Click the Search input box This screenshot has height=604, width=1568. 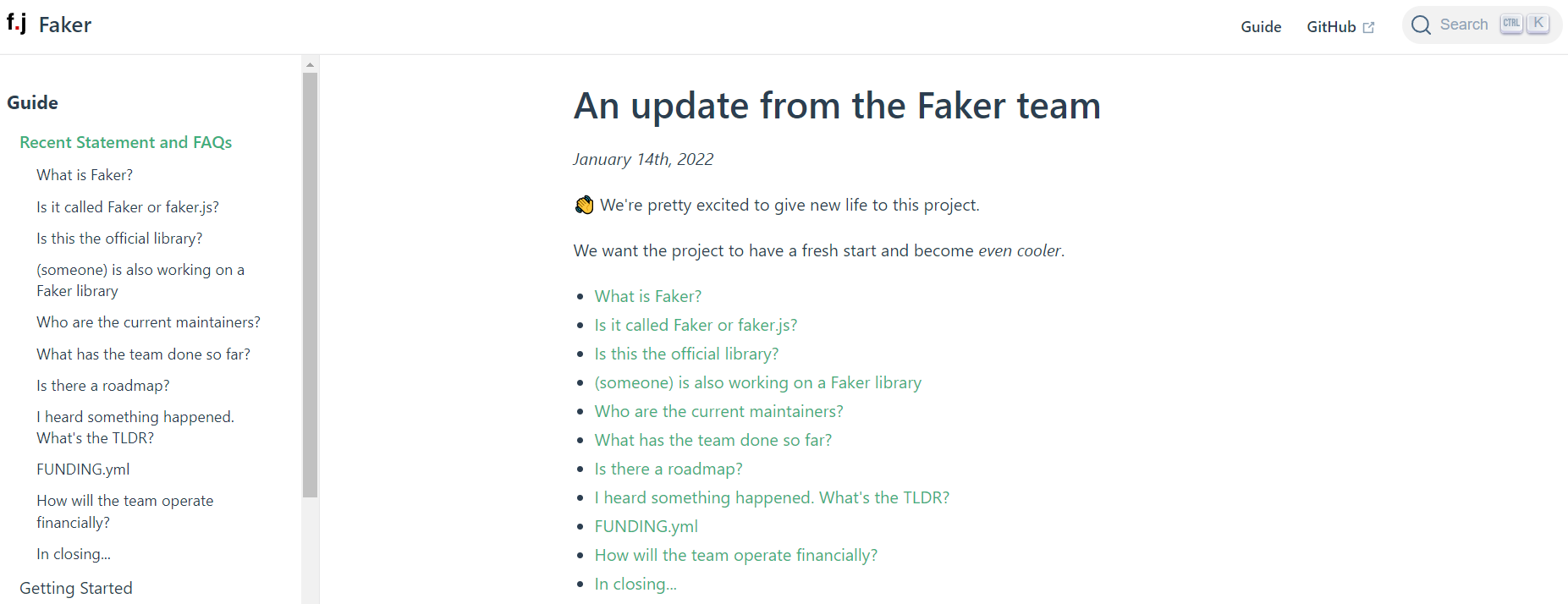[1463, 25]
